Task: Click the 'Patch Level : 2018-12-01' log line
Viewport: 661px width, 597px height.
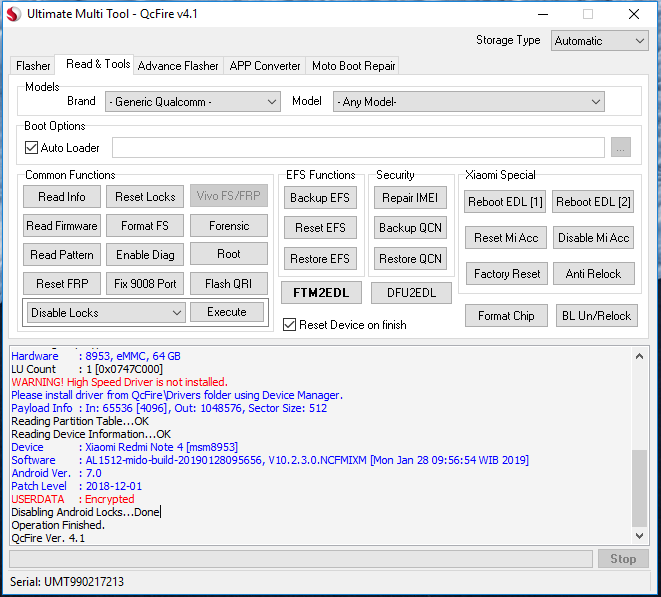Action: coord(77,486)
